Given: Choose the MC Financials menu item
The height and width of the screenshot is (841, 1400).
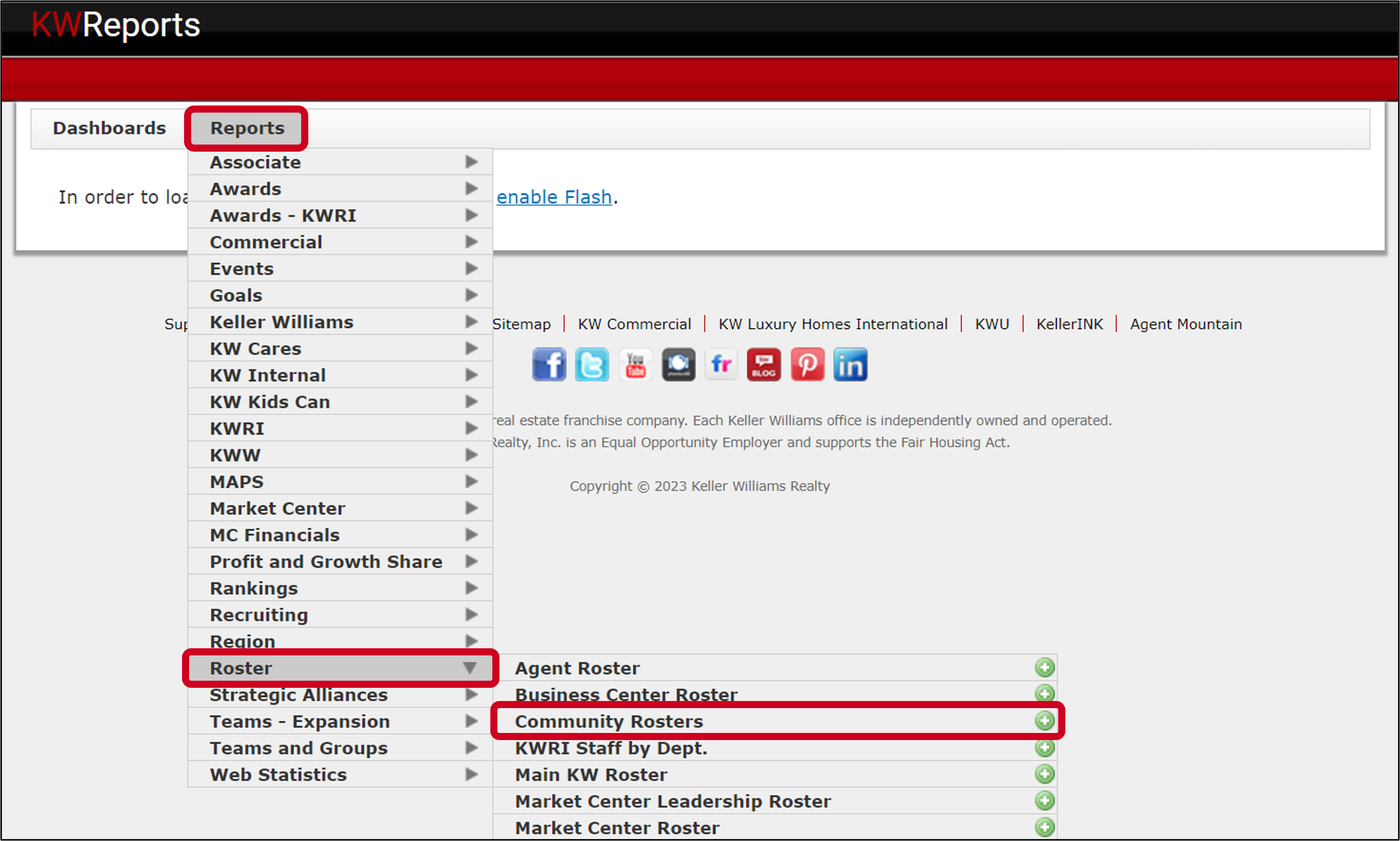Looking at the screenshot, I should pos(340,535).
